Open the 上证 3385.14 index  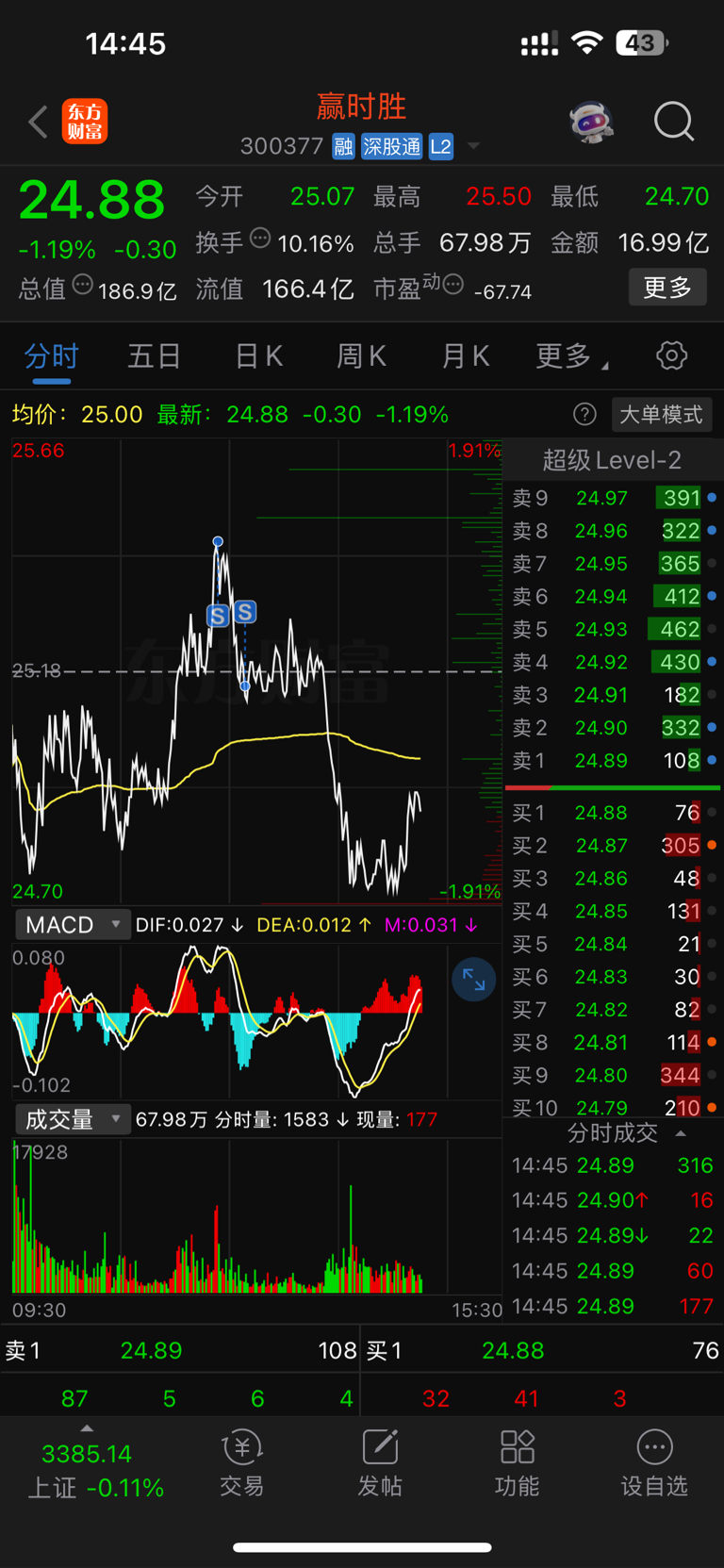(95, 1471)
